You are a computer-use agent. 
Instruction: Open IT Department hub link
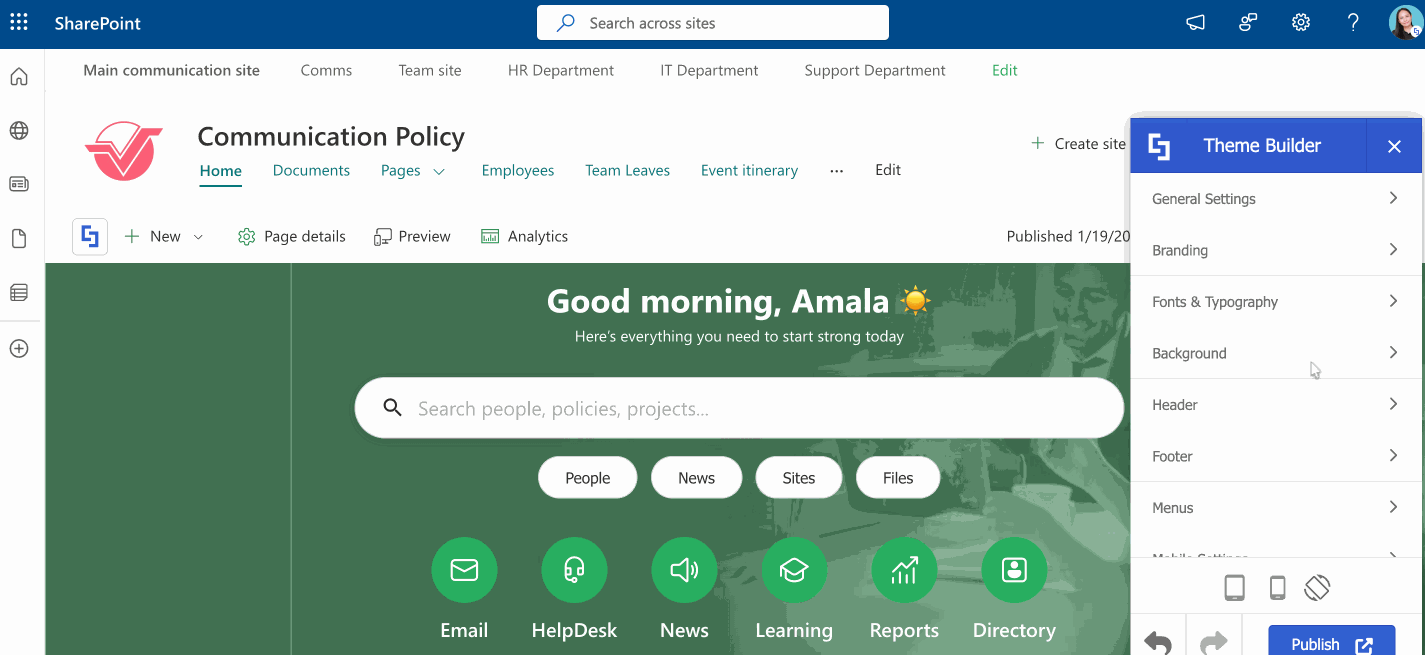click(x=709, y=71)
